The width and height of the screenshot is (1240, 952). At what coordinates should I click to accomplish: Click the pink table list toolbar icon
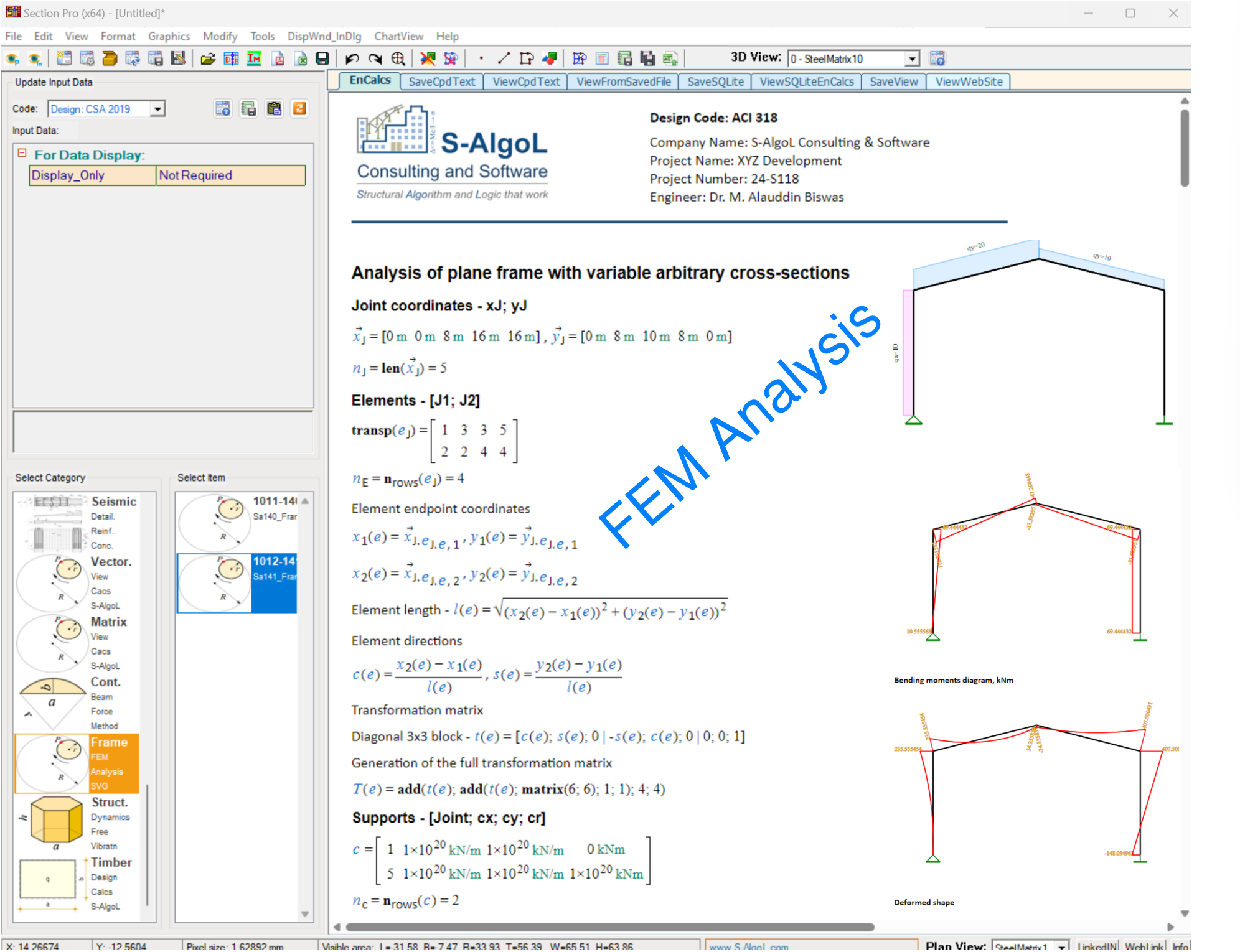pyautogui.click(x=602, y=58)
